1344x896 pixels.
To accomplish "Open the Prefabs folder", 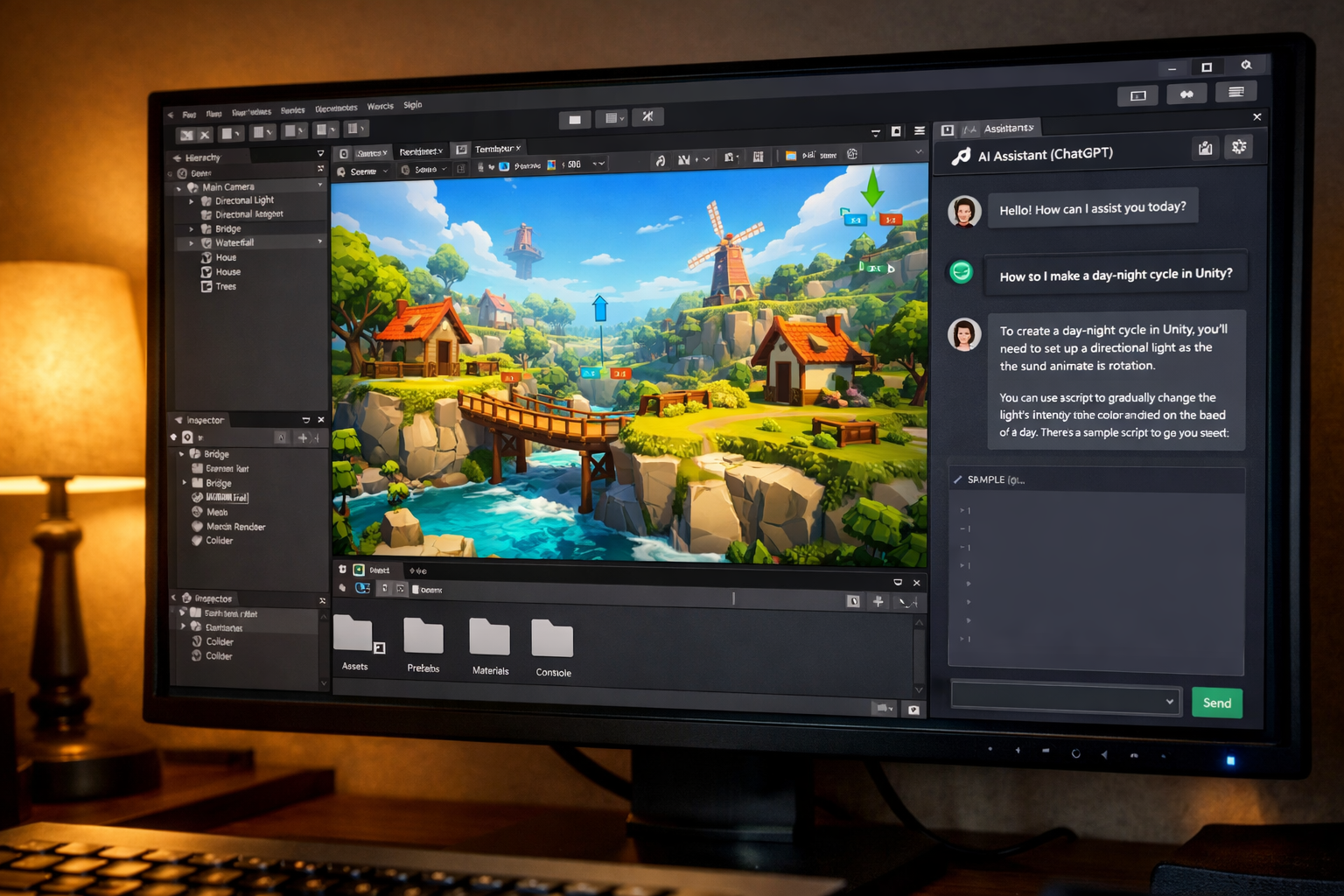I will (x=423, y=645).
